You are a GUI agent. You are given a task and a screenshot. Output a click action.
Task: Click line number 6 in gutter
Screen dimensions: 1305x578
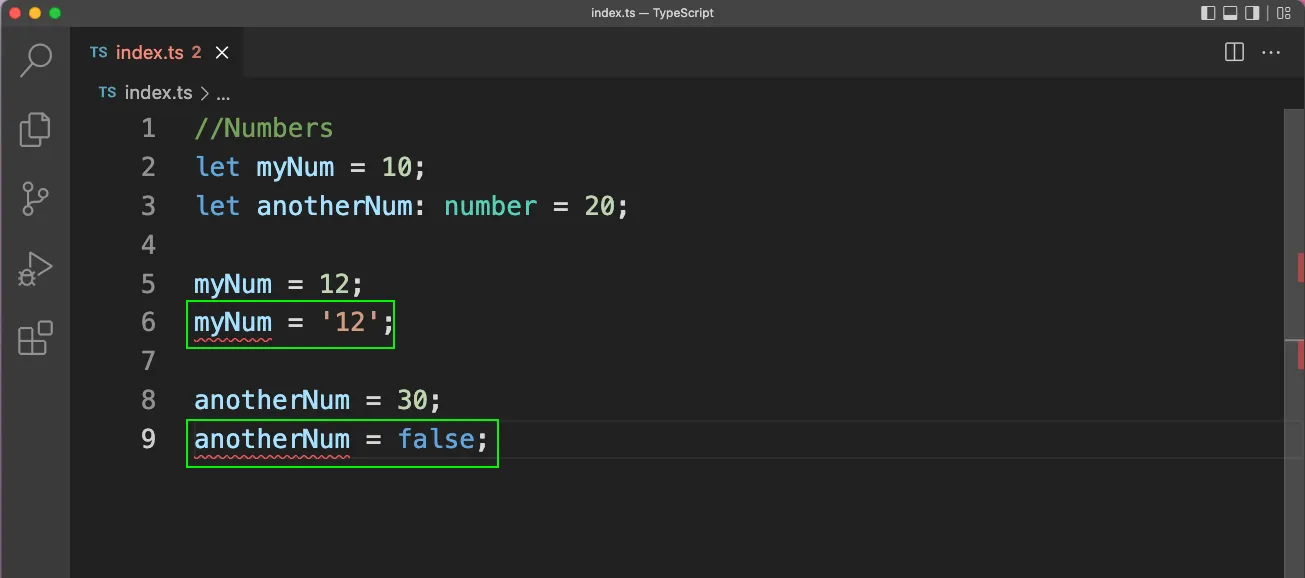coord(148,322)
